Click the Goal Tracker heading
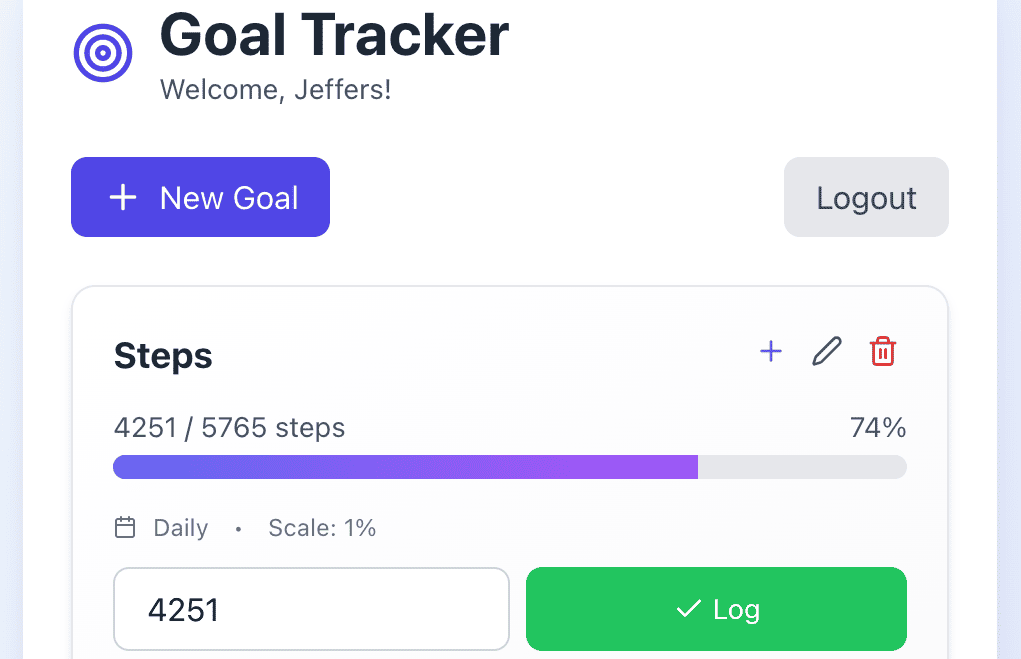Image resolution: width=1021 pixels, height=659 pixels. 333,36
